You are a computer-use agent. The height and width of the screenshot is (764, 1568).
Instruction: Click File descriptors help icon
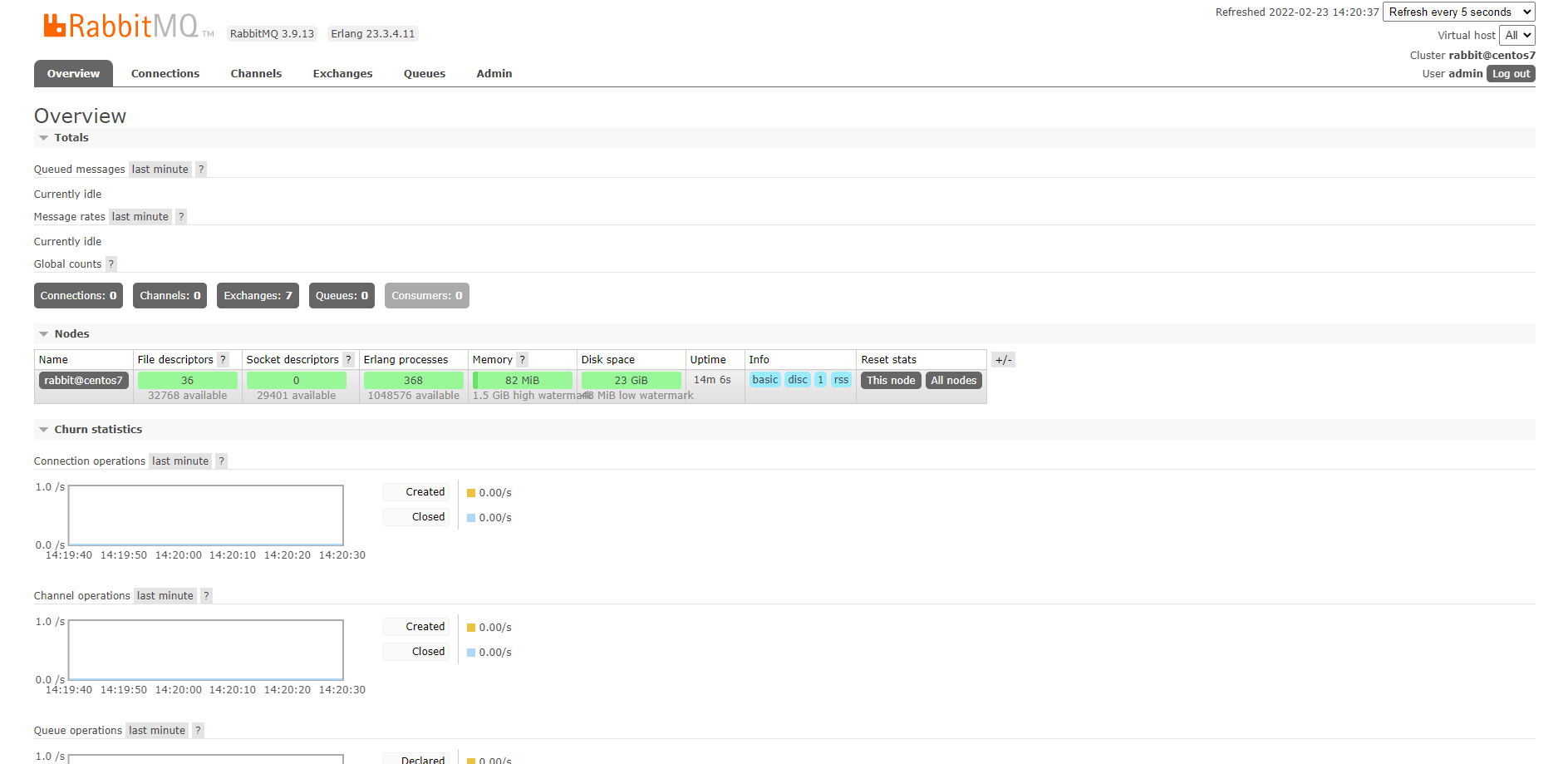point(223,360)
